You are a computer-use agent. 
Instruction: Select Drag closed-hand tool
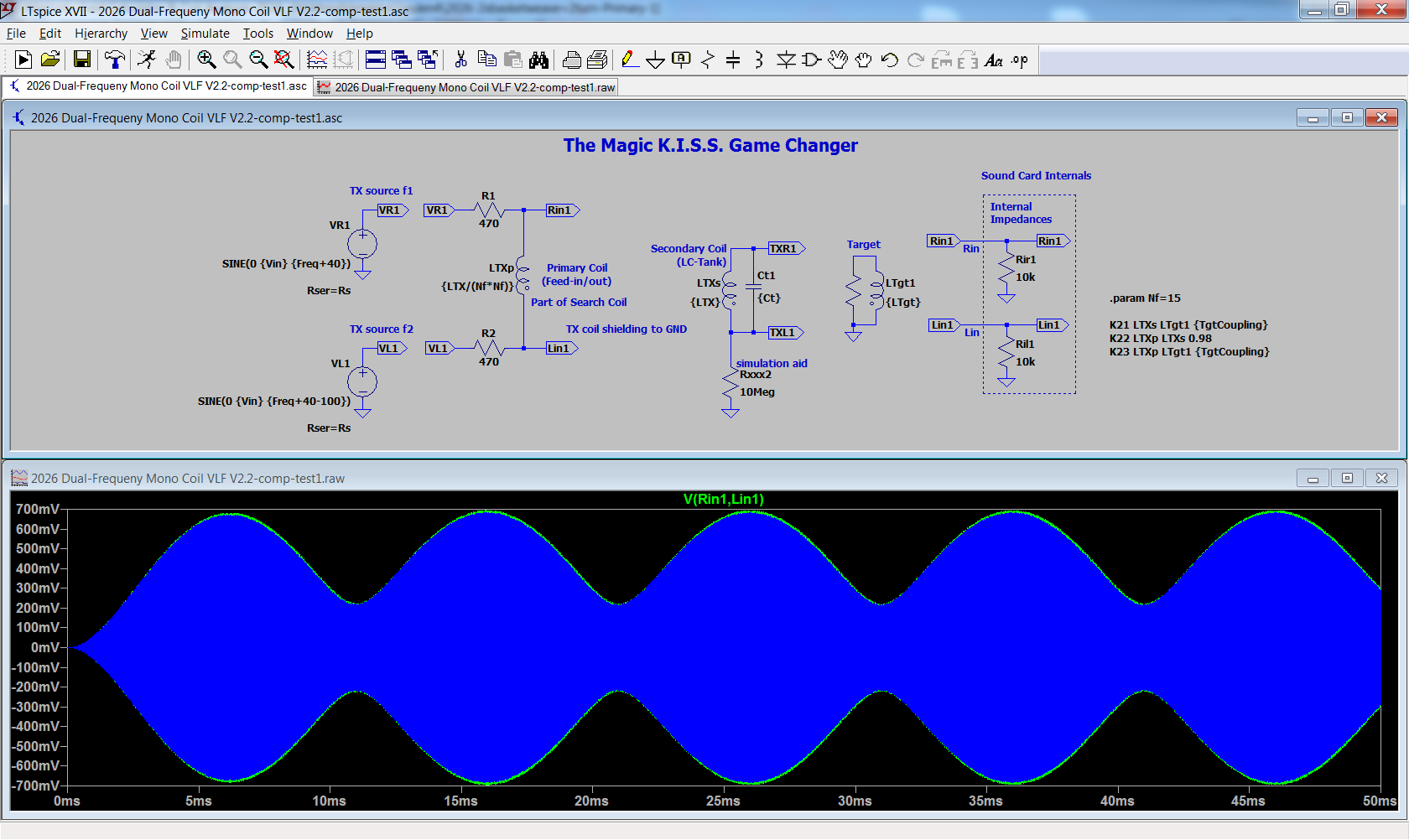tap(864, 60)
